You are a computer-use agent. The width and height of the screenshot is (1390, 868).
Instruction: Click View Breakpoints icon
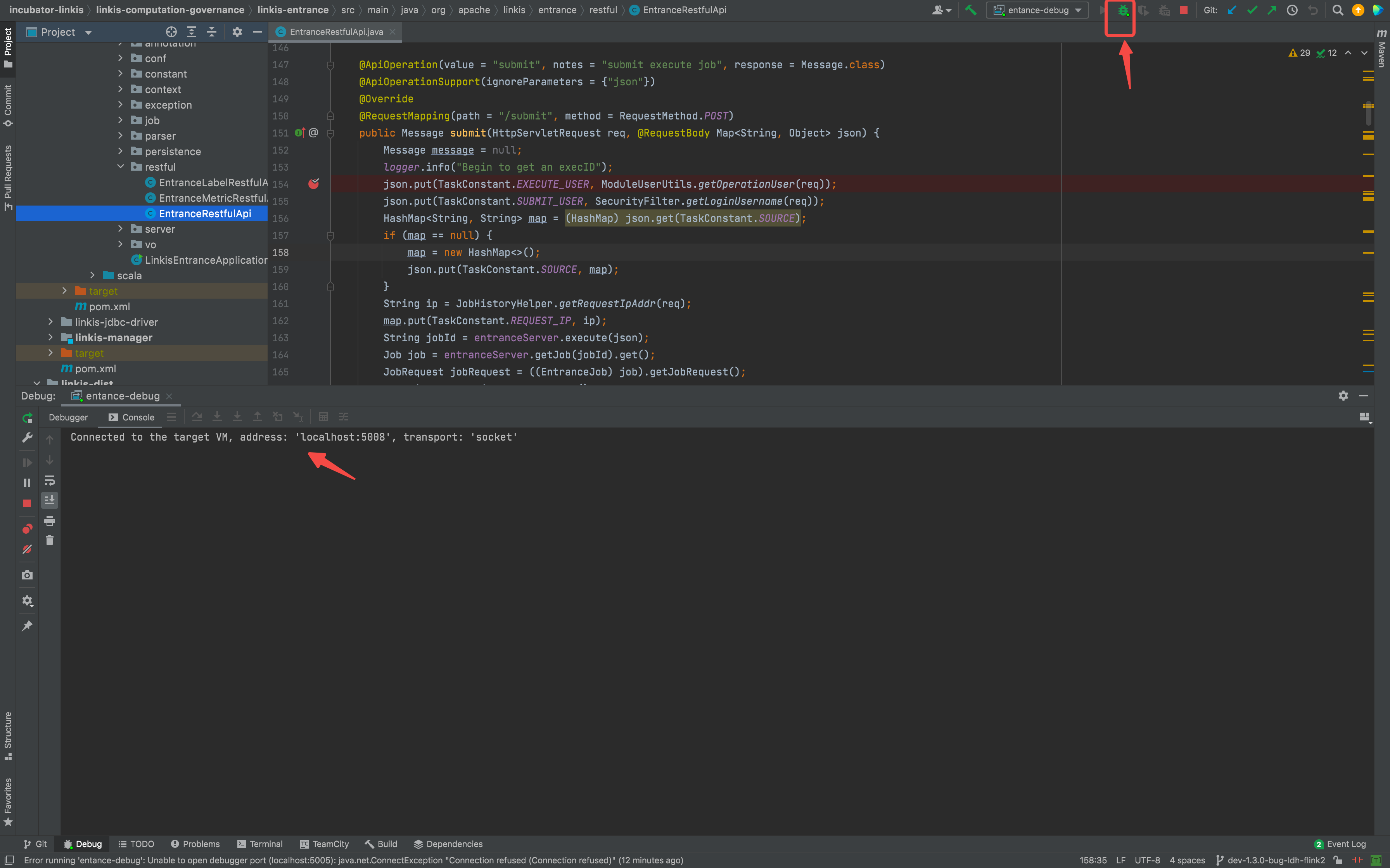point(27,529)
